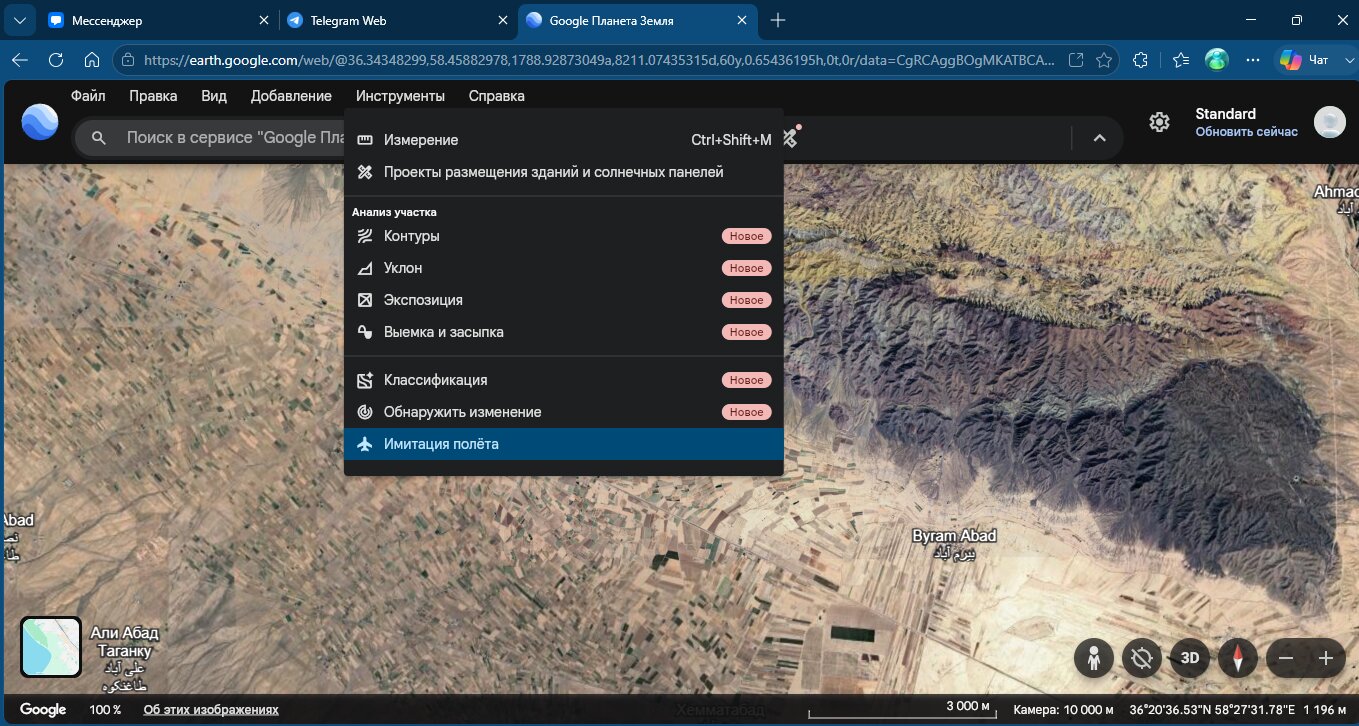Image resolution: width=1359 pixels, height=726 pixels.
Task: Click the camera altitude 10 000 м readout
Action: pos(1063,710)
